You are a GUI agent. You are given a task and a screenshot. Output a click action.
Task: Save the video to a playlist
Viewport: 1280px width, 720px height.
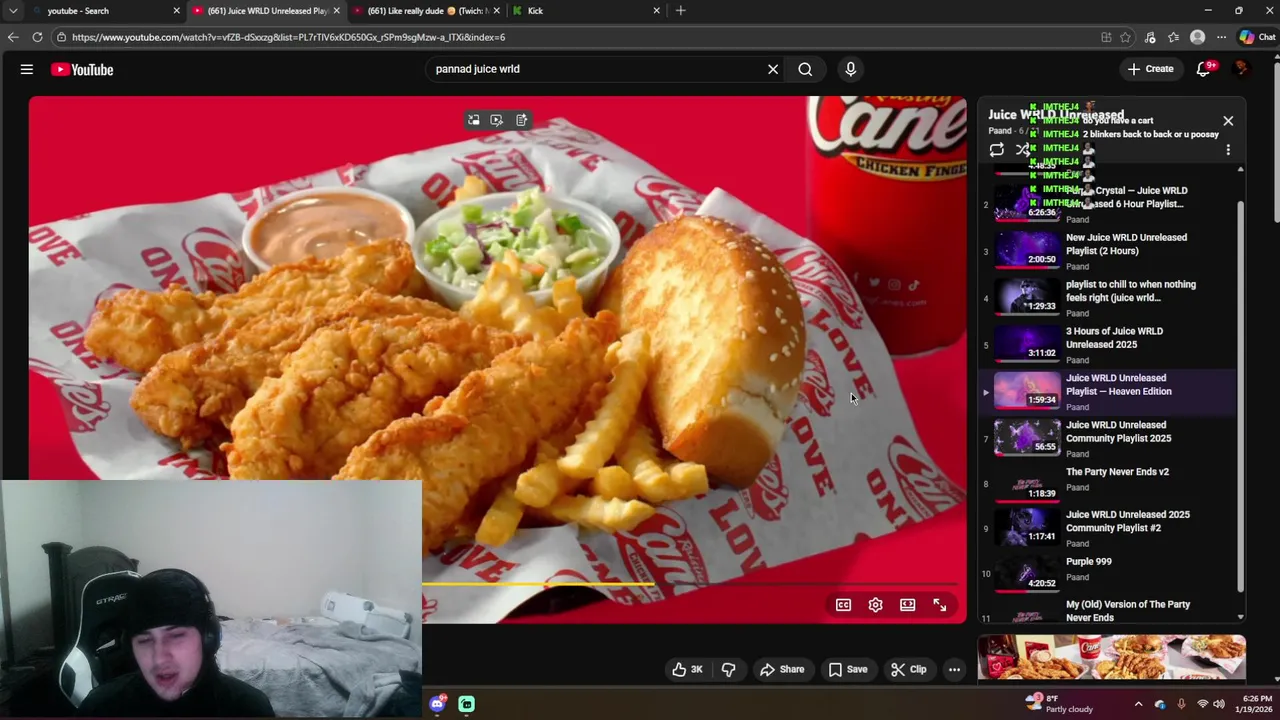847,669
